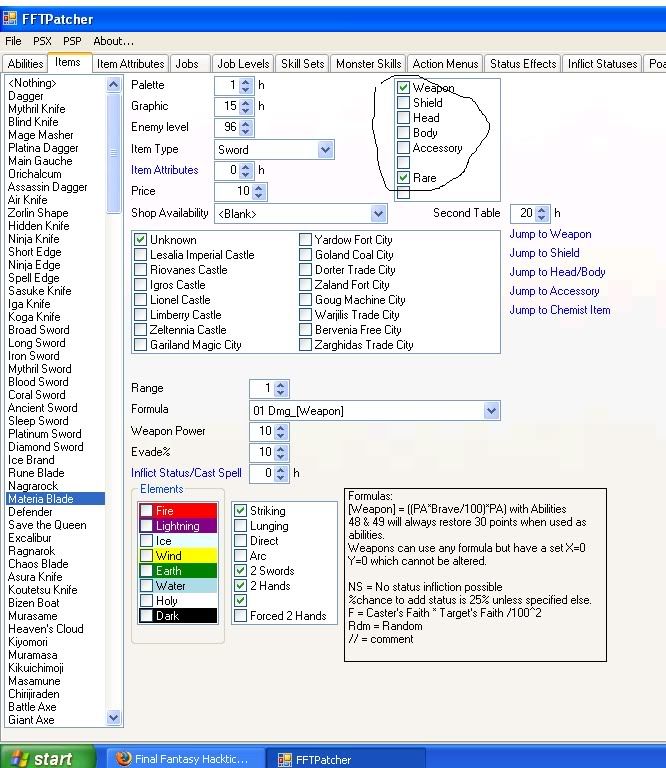Open the PSX menu

pyautogui.click(x=42, y=41)
